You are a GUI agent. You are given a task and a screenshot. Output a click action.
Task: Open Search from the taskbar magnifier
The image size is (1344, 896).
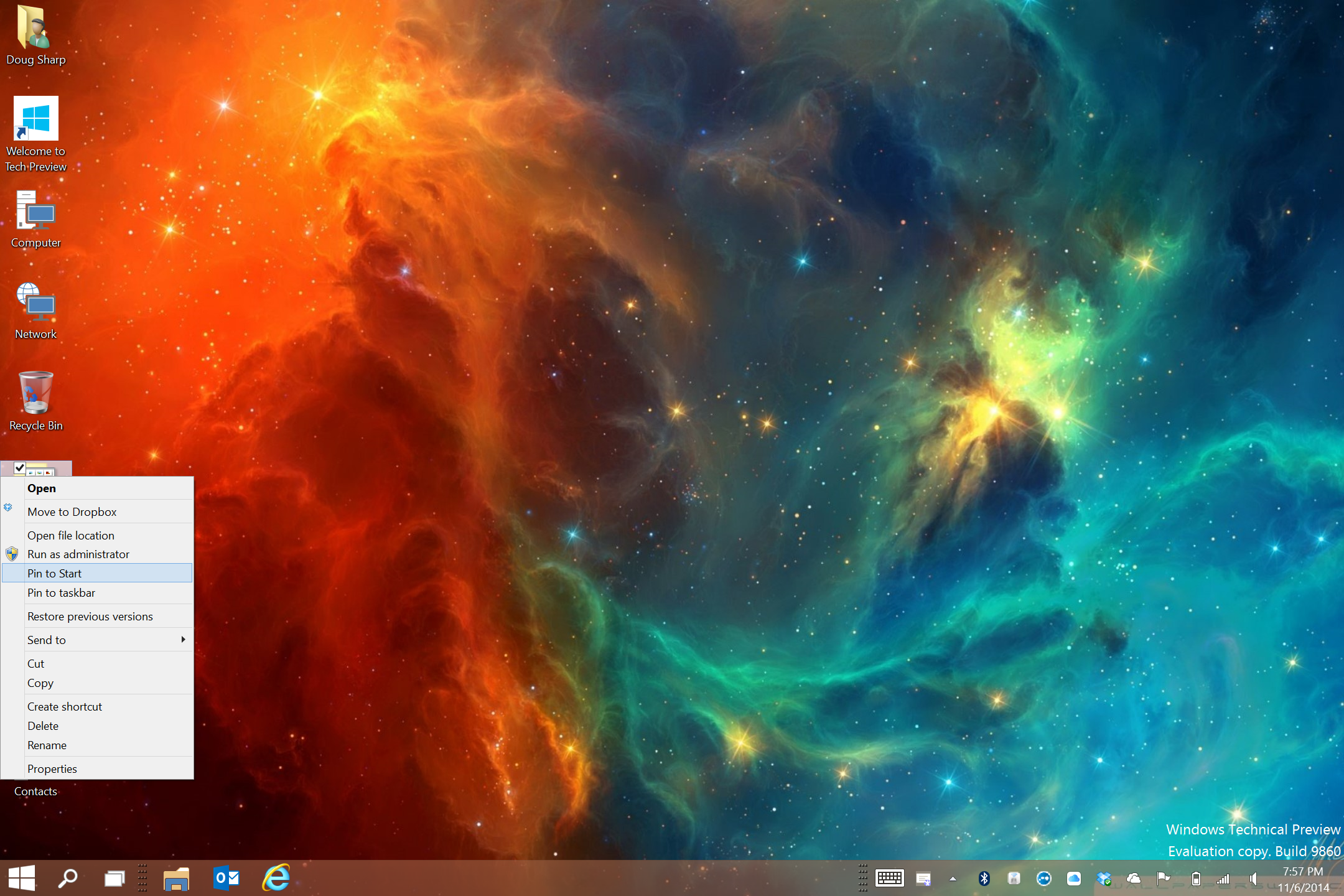click(68, 878)
